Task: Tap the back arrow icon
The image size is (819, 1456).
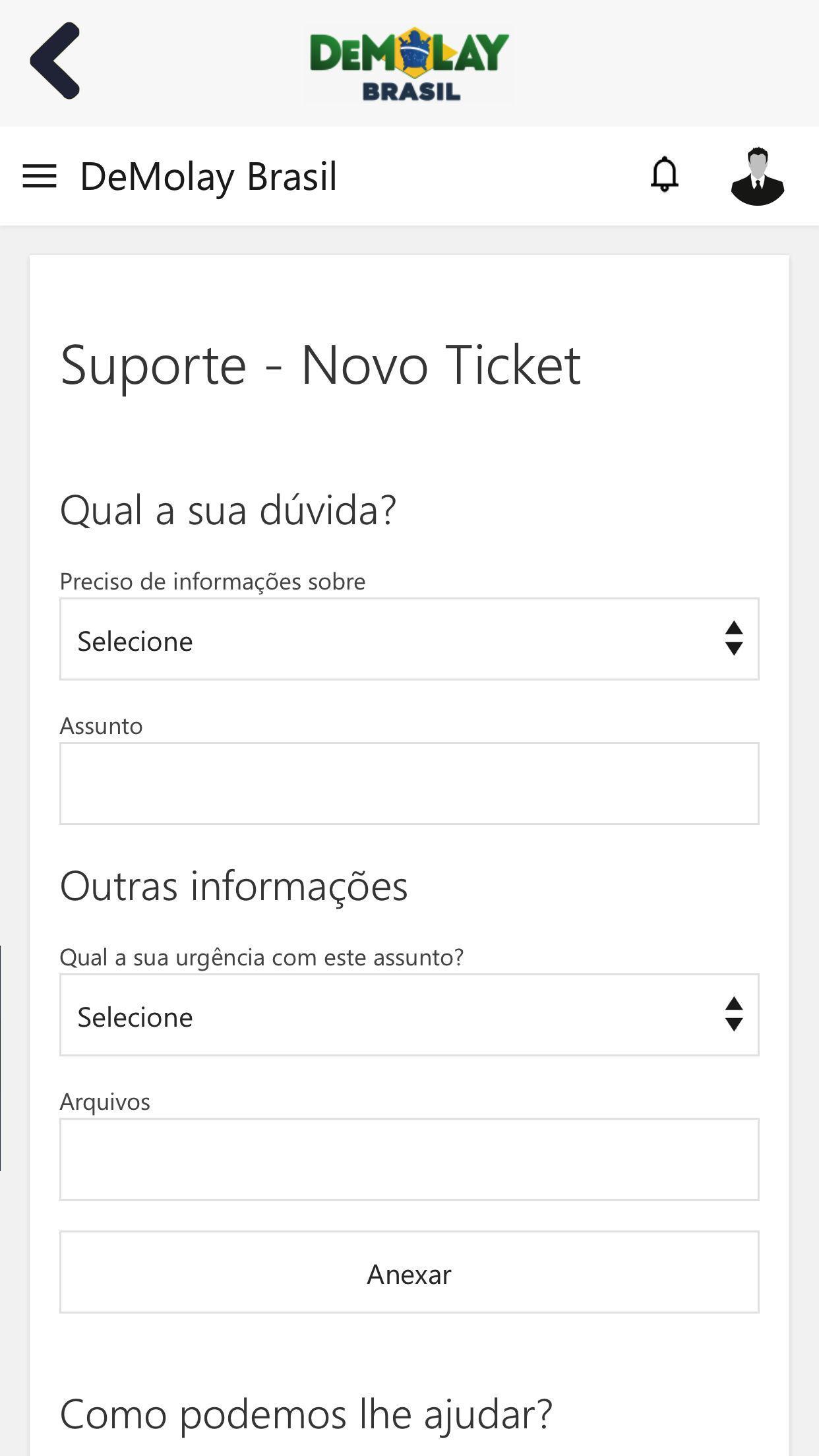Action: (x=55, y=61)
